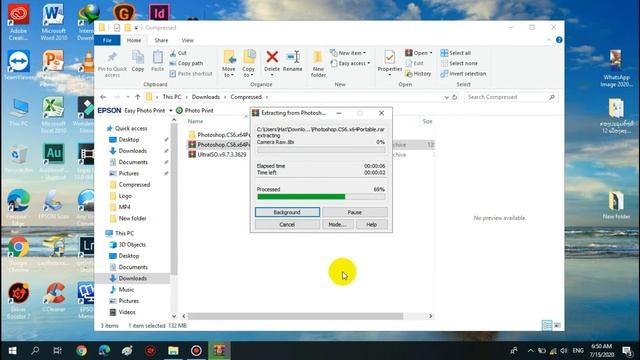Open the Copy to menu

pyautogui.click(x=249, y=63)
